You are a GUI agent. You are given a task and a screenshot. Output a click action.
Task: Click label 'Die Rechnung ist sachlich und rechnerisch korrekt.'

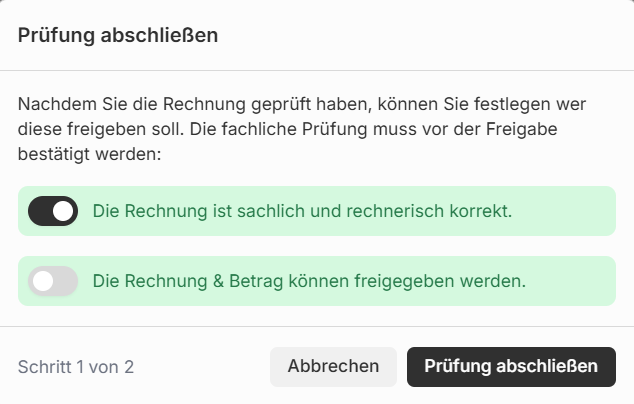302,211
